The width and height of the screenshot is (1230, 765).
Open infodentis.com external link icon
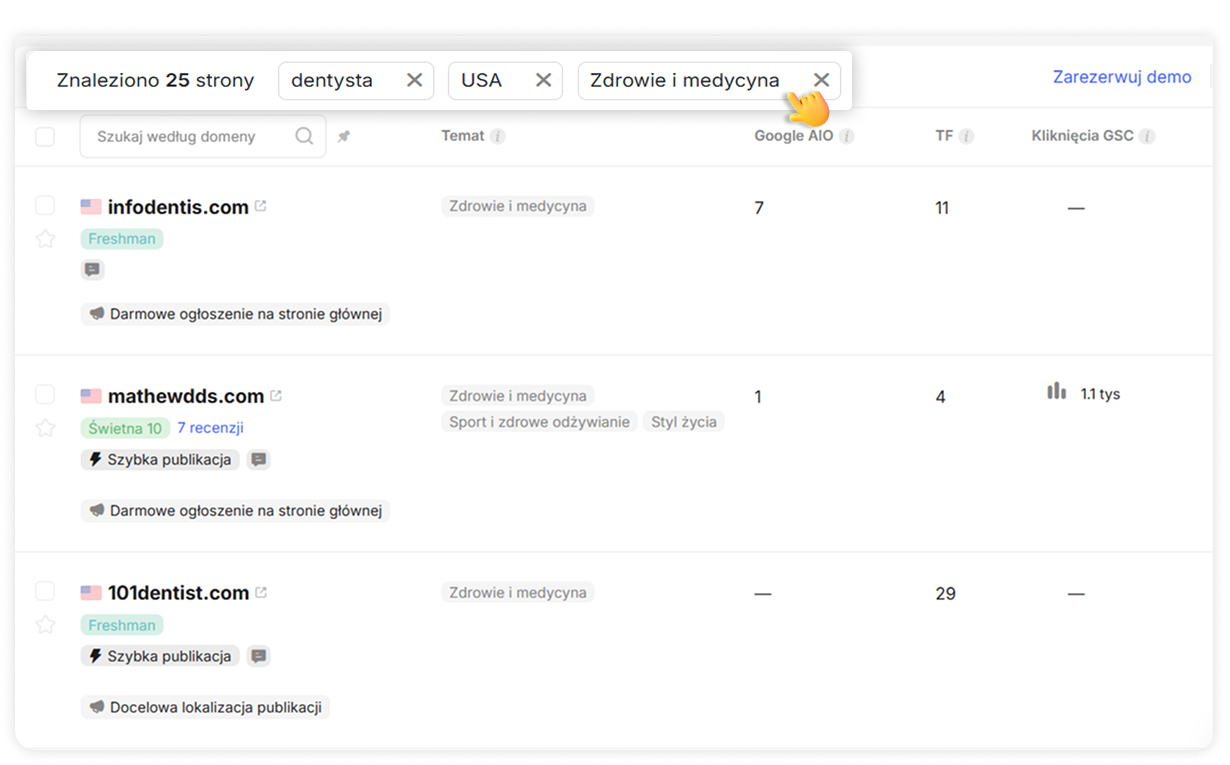tap(261, 207)
